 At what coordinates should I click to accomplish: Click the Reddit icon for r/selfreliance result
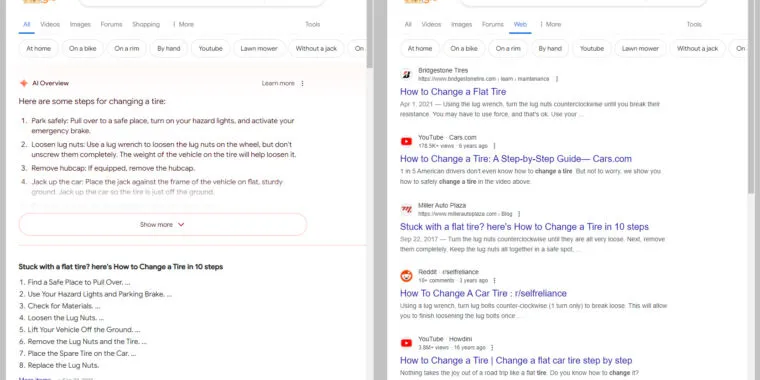pos(406,276)
